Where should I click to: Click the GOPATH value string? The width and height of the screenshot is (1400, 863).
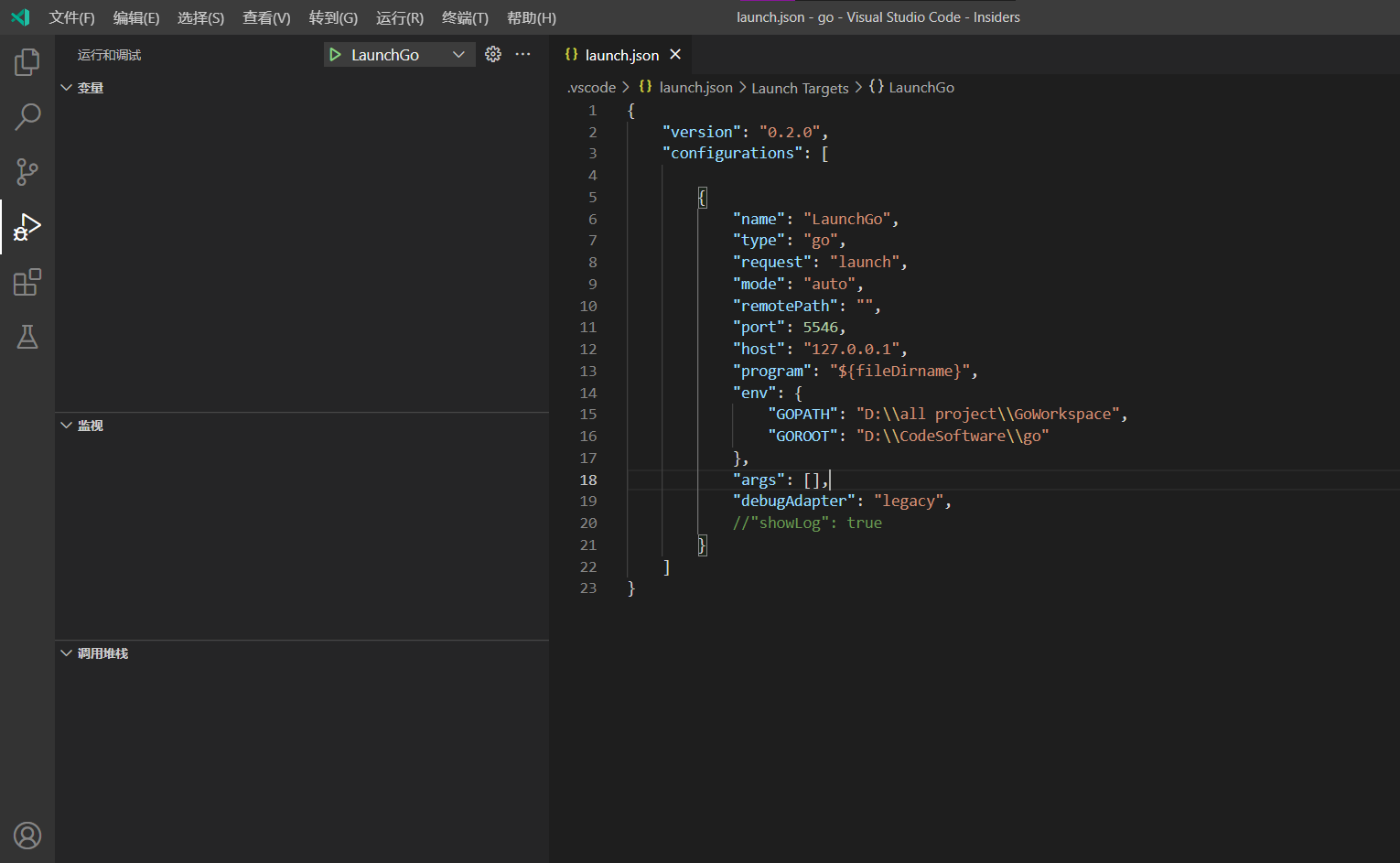(987, 414)
